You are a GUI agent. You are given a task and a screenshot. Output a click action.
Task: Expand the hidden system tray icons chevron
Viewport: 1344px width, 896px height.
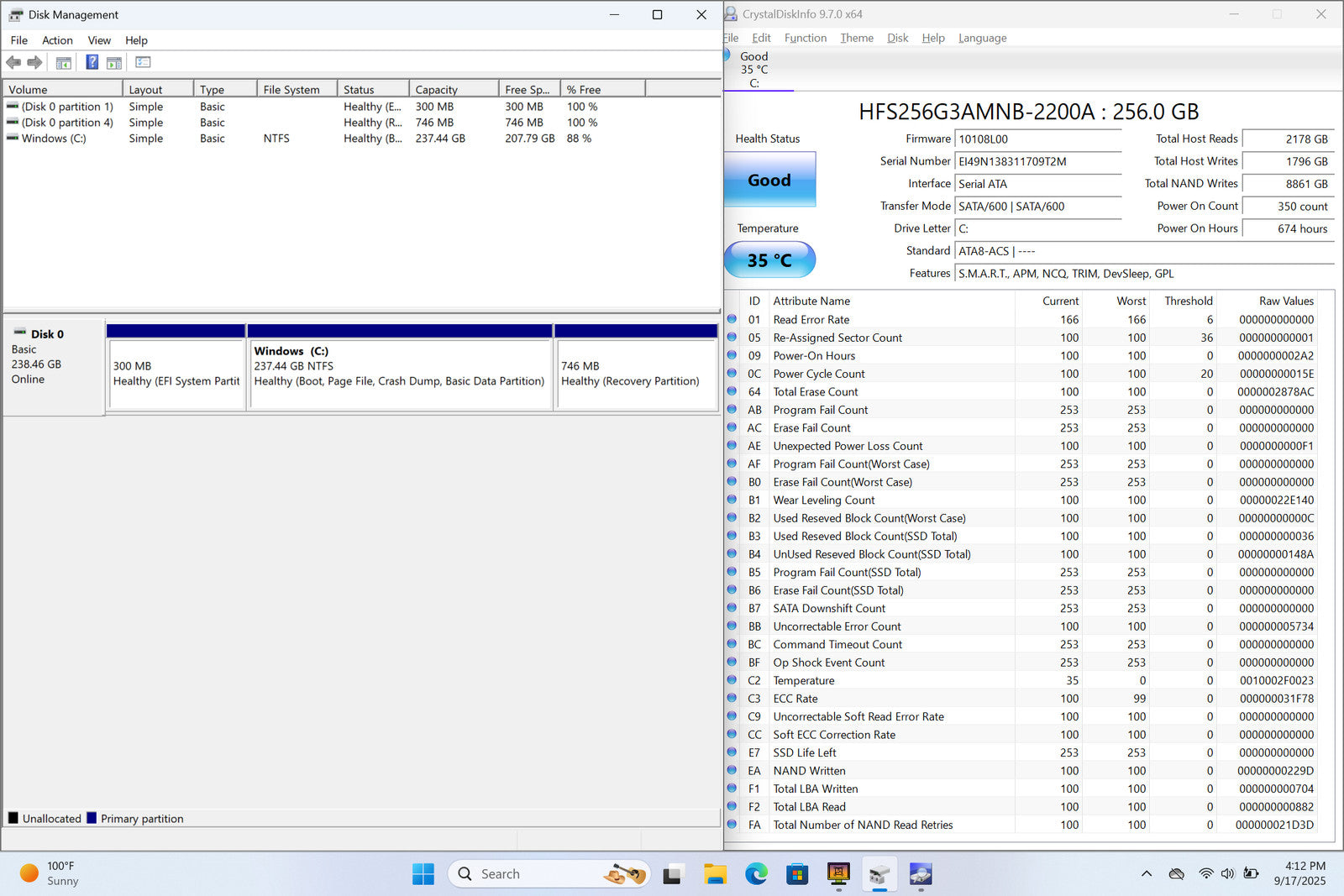coord(1146,874)
